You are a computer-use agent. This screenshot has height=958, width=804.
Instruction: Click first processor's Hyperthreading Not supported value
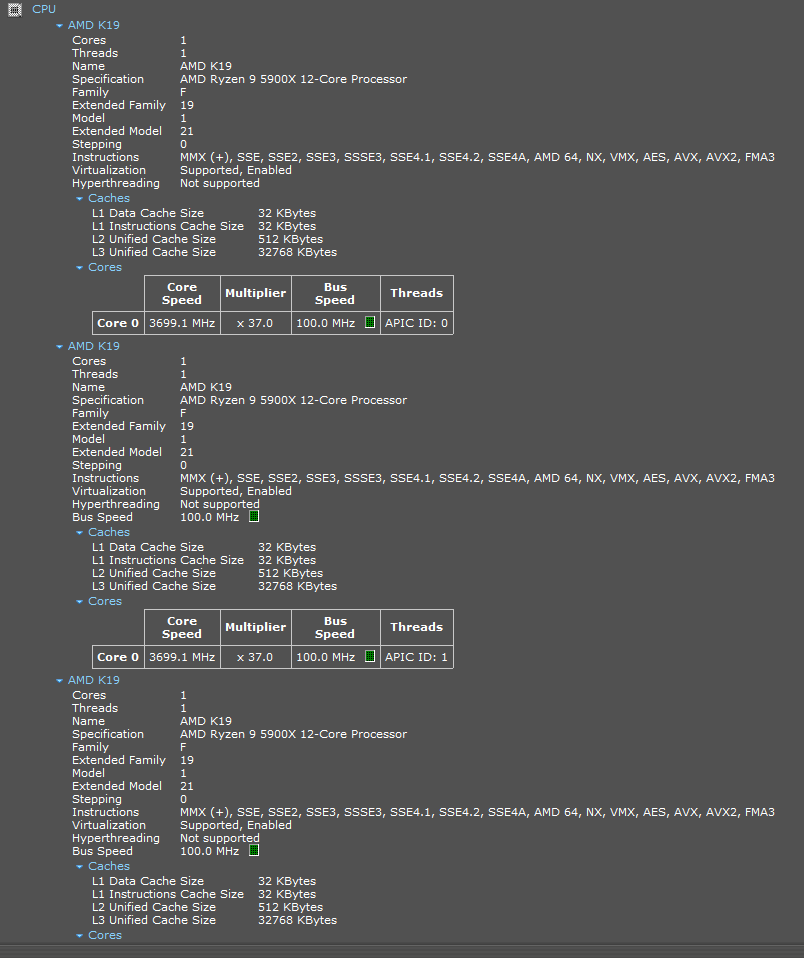tap(220, 183)
